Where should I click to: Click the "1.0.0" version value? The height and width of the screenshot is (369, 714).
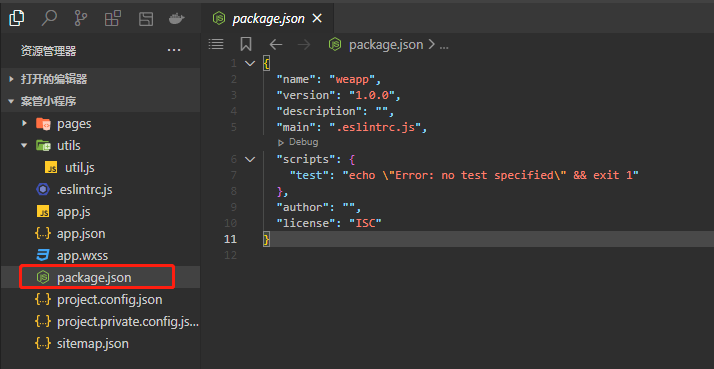(372, 95)
